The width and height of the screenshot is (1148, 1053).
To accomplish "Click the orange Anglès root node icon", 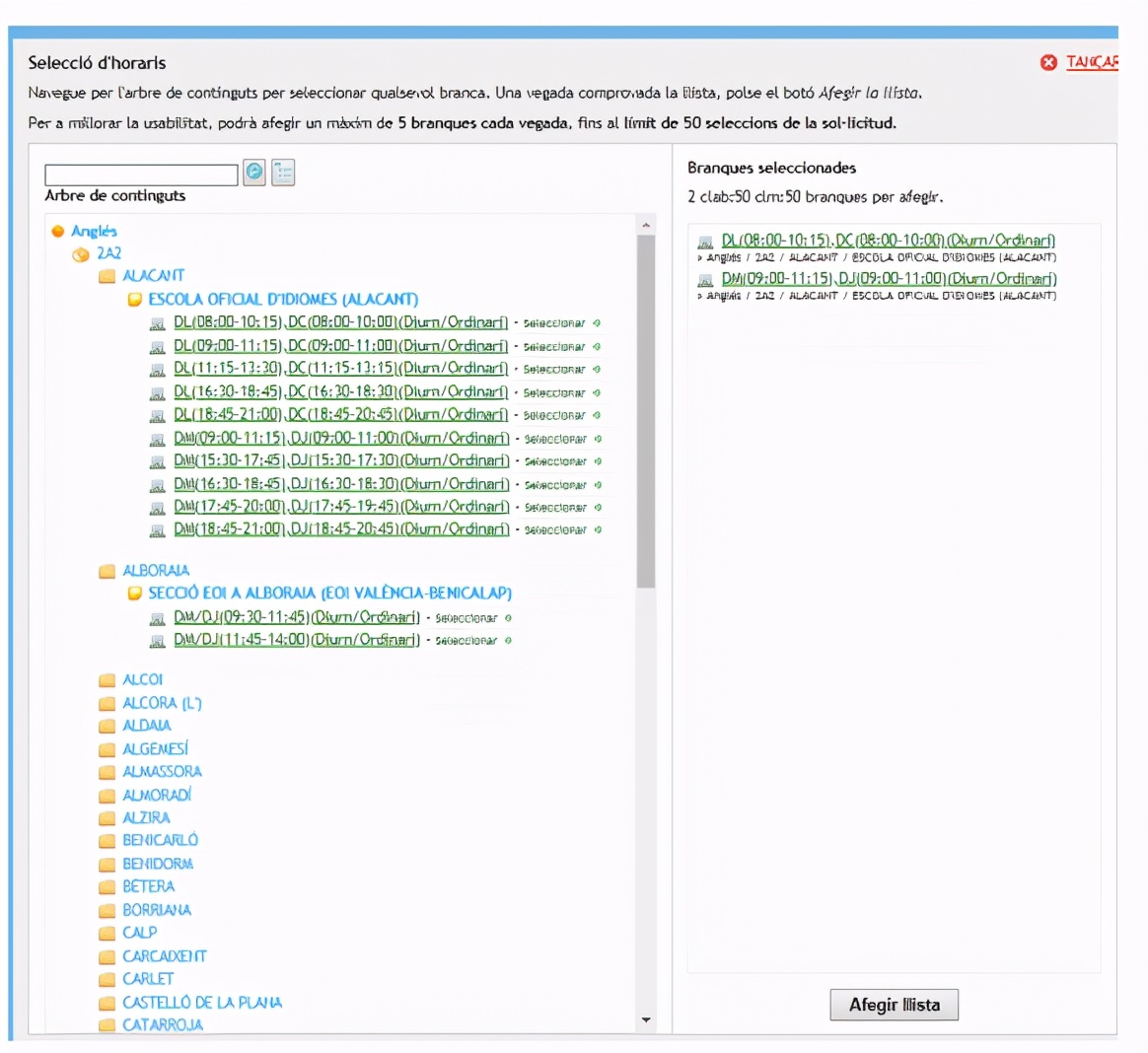I will click(x=58, y=232).
